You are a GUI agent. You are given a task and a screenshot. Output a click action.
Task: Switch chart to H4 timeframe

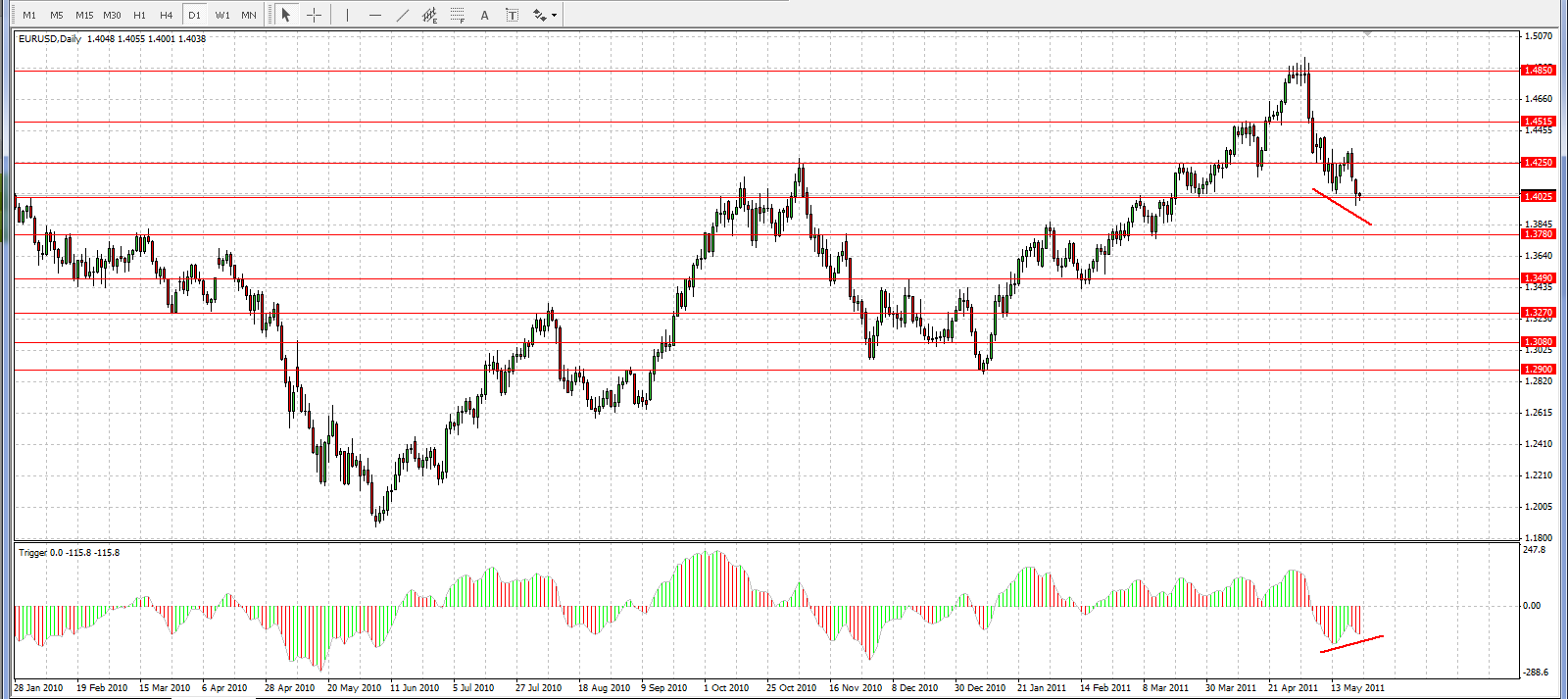tap(167, 15)
